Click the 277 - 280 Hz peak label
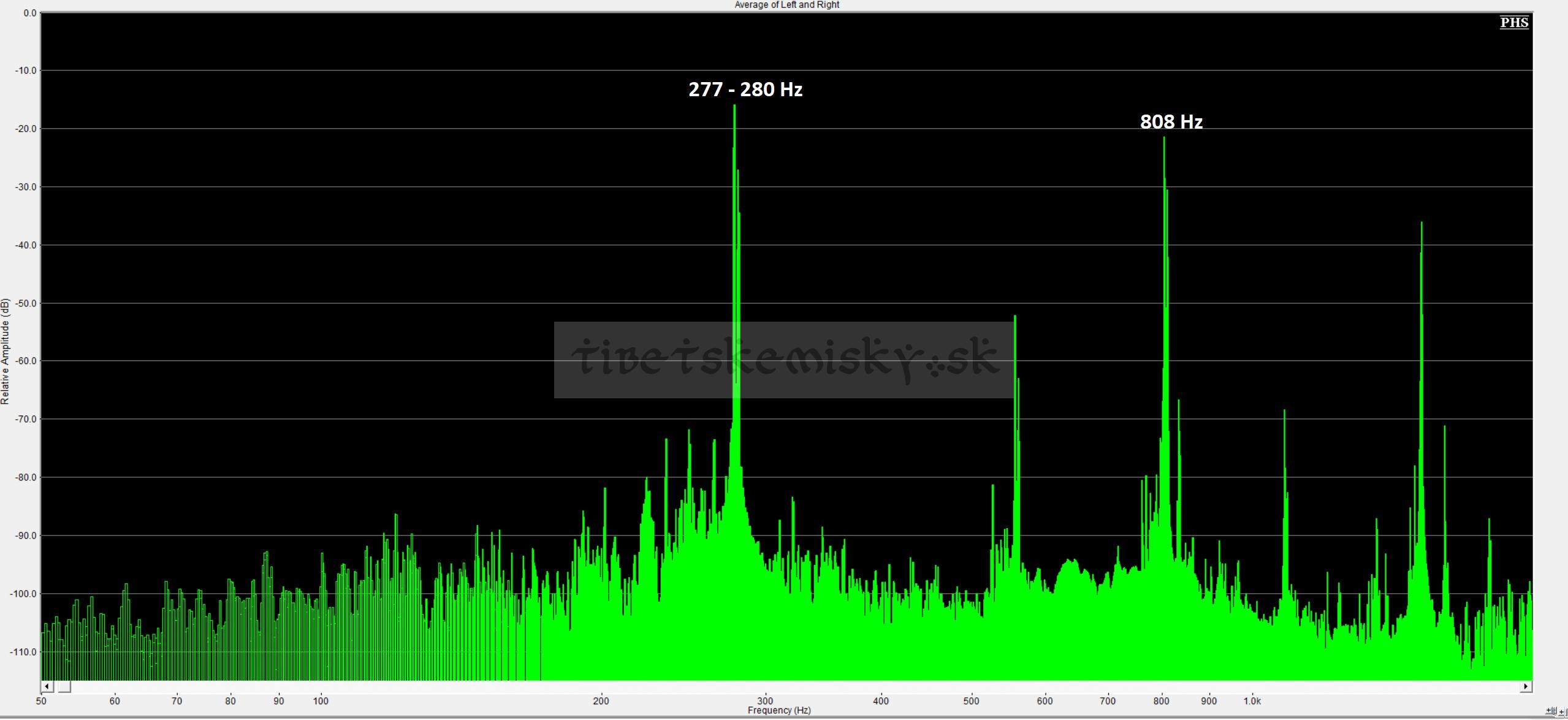 click(745, 89)
